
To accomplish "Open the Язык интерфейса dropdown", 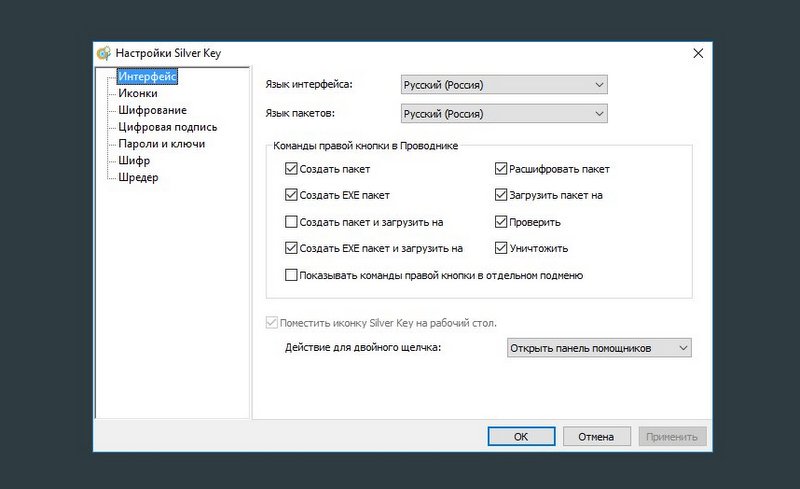I will 504,85.
